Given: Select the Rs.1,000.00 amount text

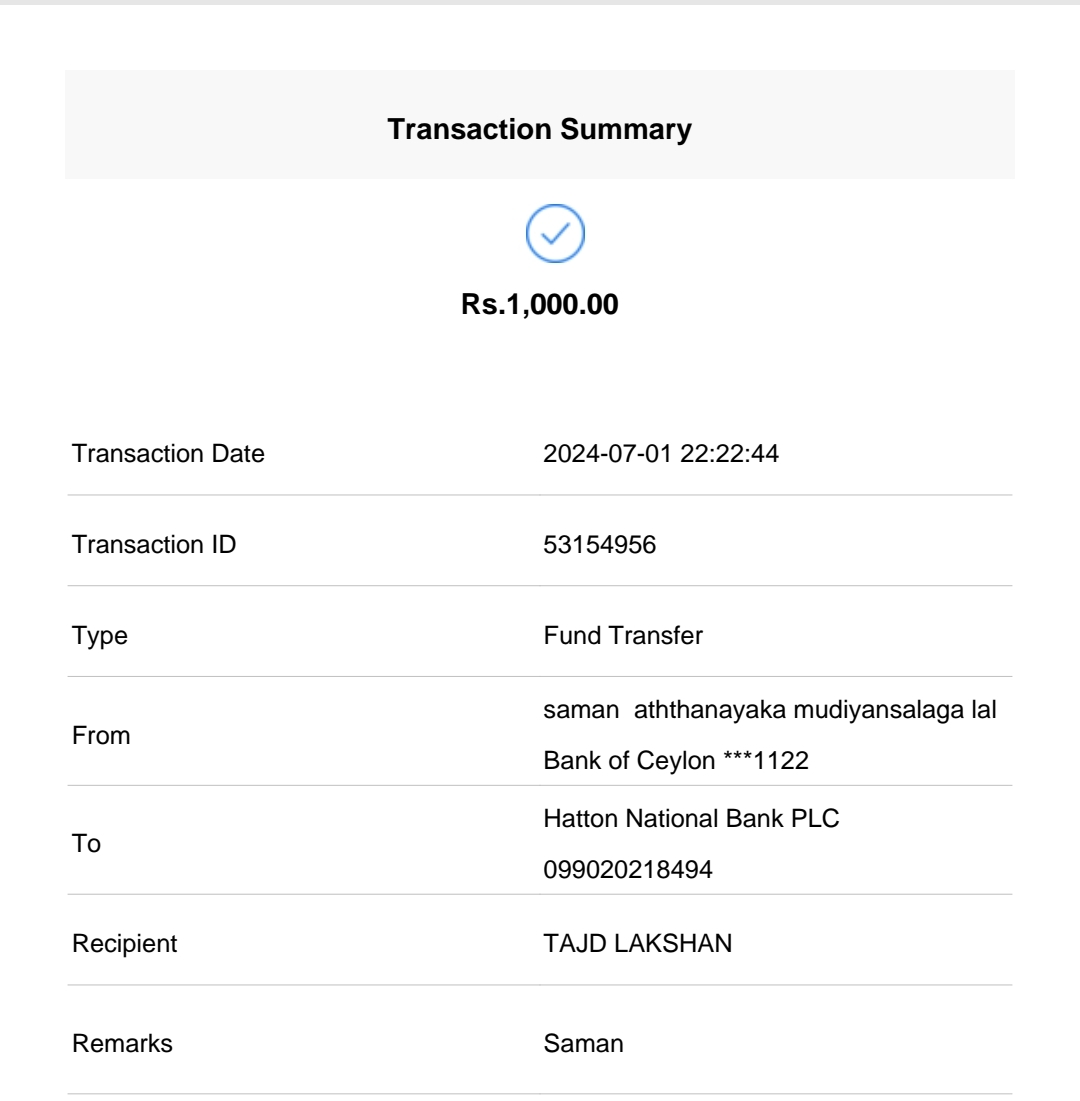Looking at the screenshot, I should tap(540, 304).
